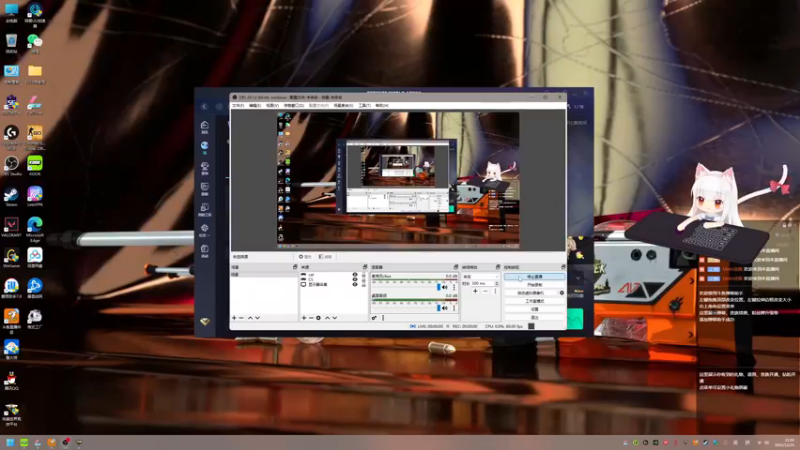Open audio mixer three-dot menu beside gear
This screenshot has height=450, width=800.
383,318
